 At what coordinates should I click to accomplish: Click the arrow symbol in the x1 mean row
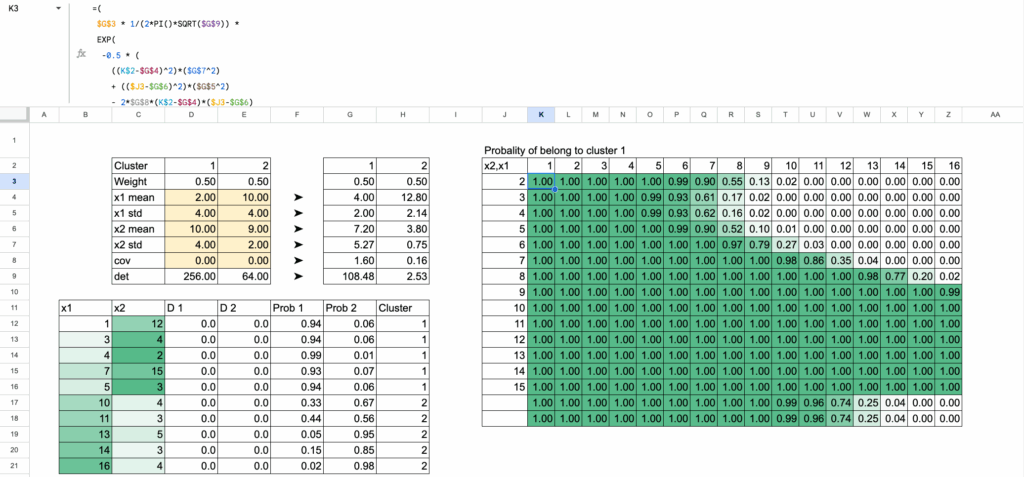298,197
